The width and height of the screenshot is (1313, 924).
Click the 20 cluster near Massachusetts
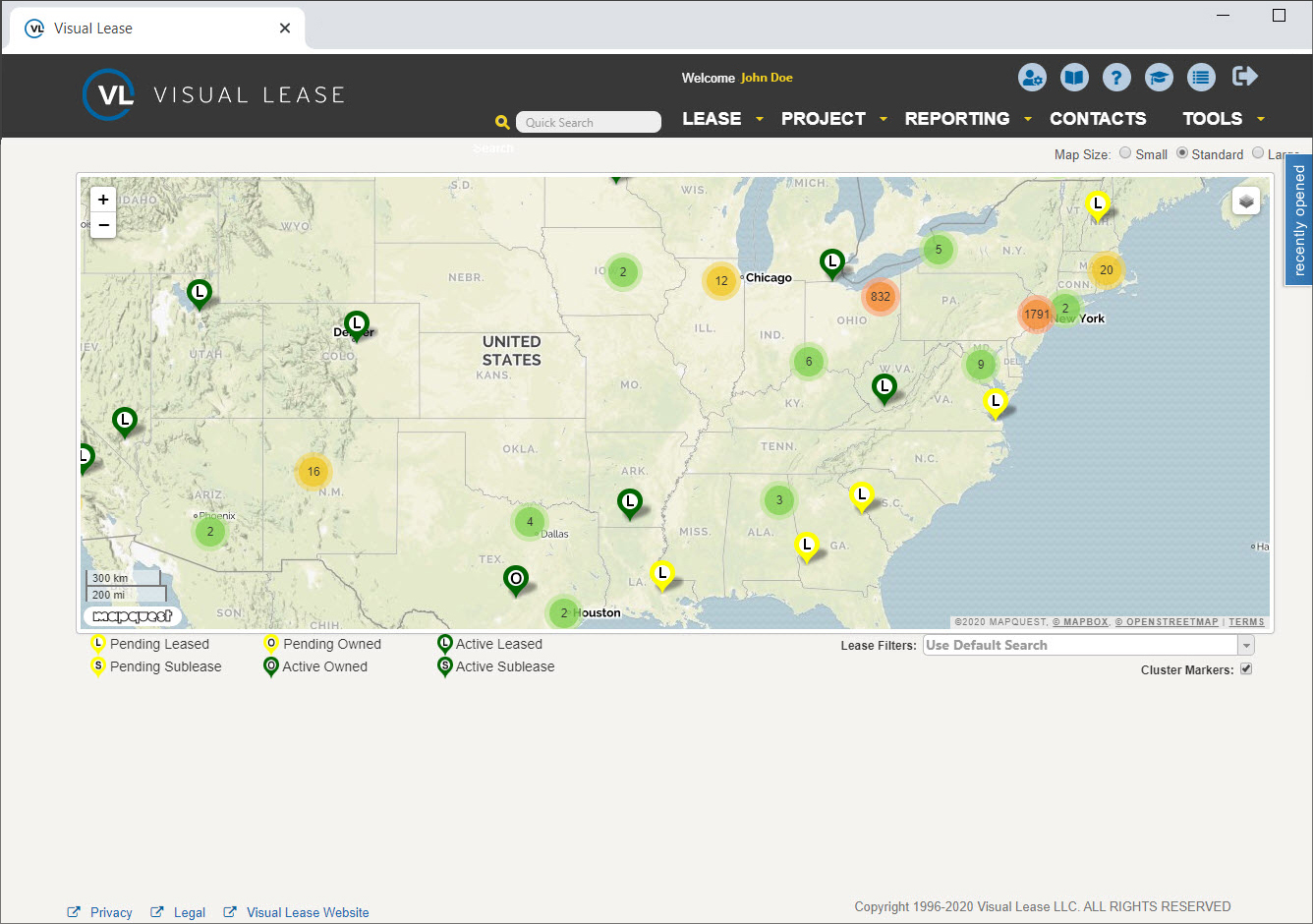(1107, 270)
